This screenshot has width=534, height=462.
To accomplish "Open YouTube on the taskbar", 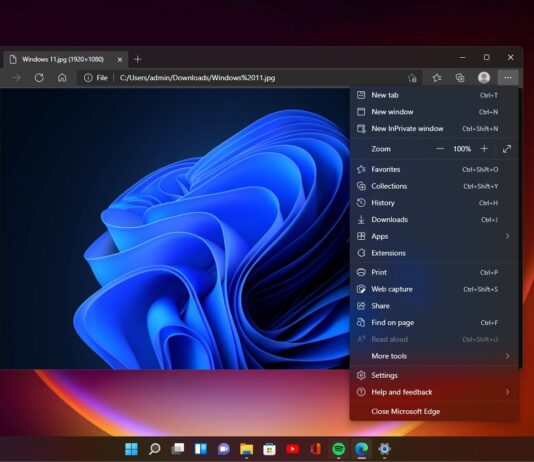I will 293,449.
